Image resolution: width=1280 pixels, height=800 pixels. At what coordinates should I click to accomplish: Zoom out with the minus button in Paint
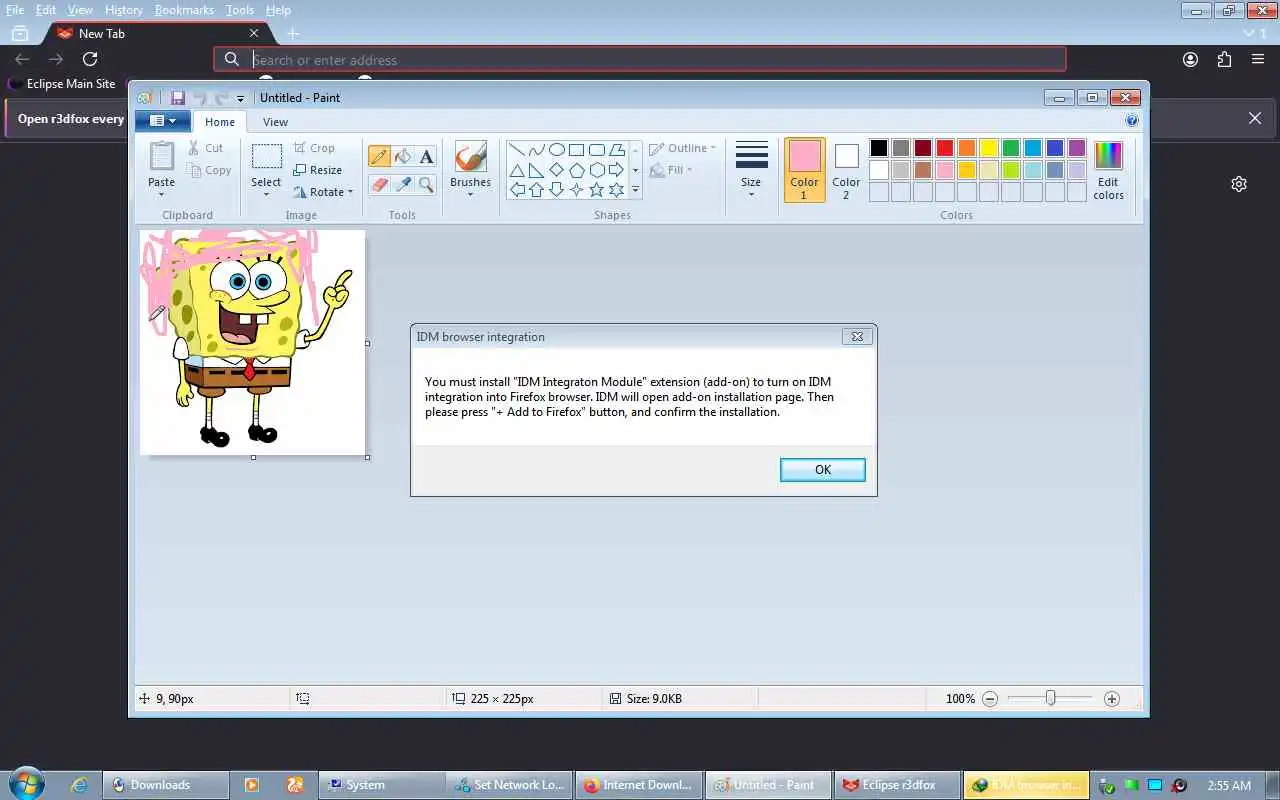pyautogui.click(x=990, y=699)
